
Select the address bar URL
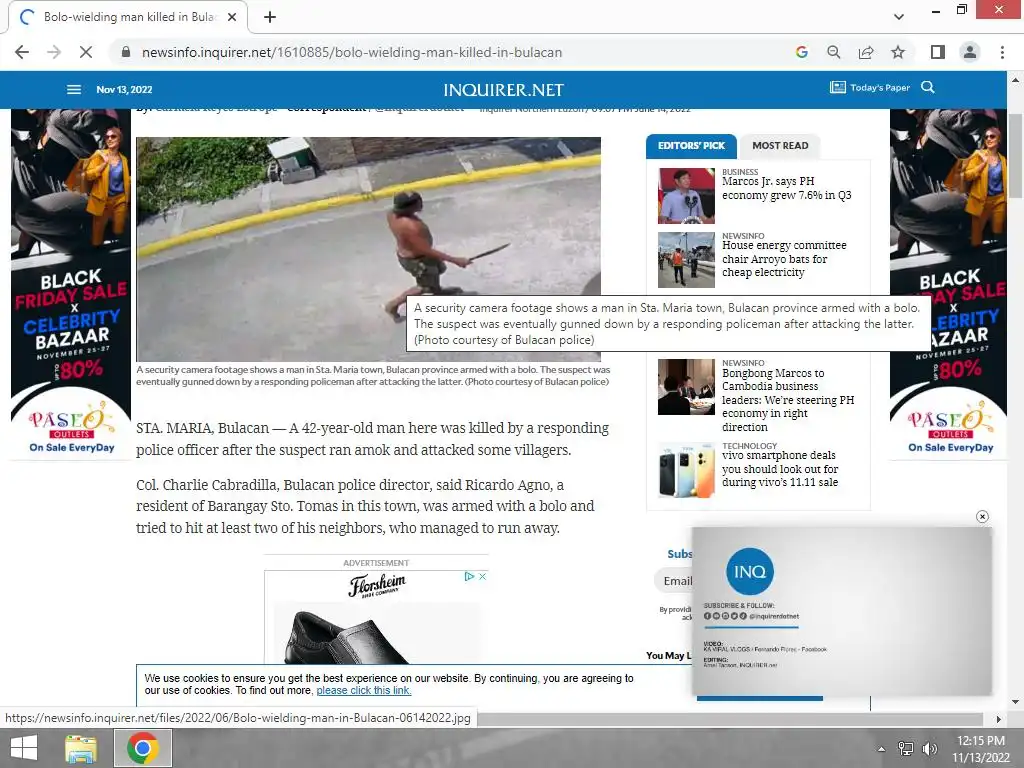tap(351, 52)
